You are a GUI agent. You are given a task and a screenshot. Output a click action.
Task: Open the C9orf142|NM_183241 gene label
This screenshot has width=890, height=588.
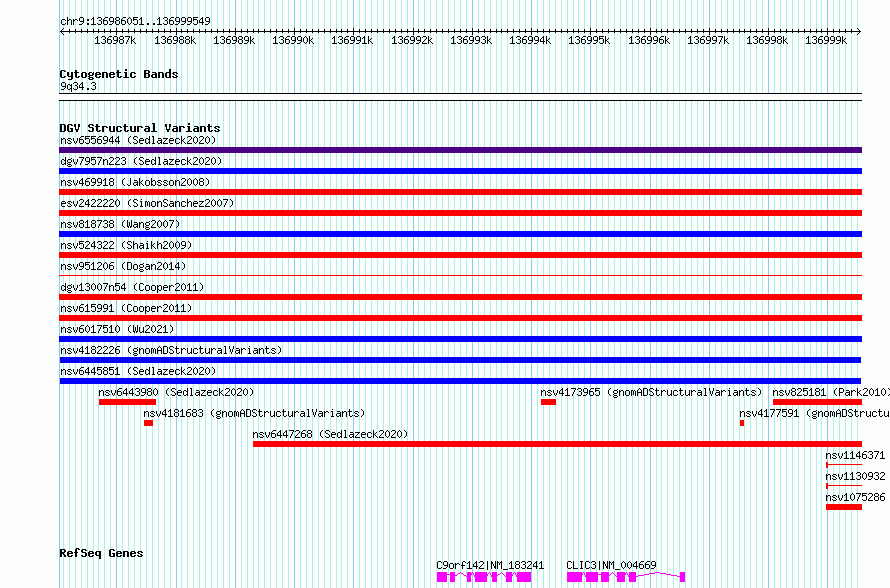(x=490, y=565)
